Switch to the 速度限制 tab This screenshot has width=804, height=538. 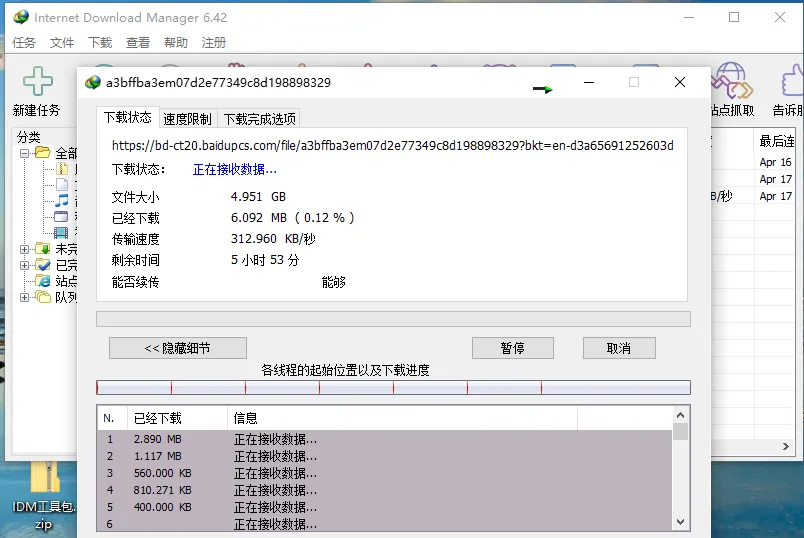pos(188,119)
